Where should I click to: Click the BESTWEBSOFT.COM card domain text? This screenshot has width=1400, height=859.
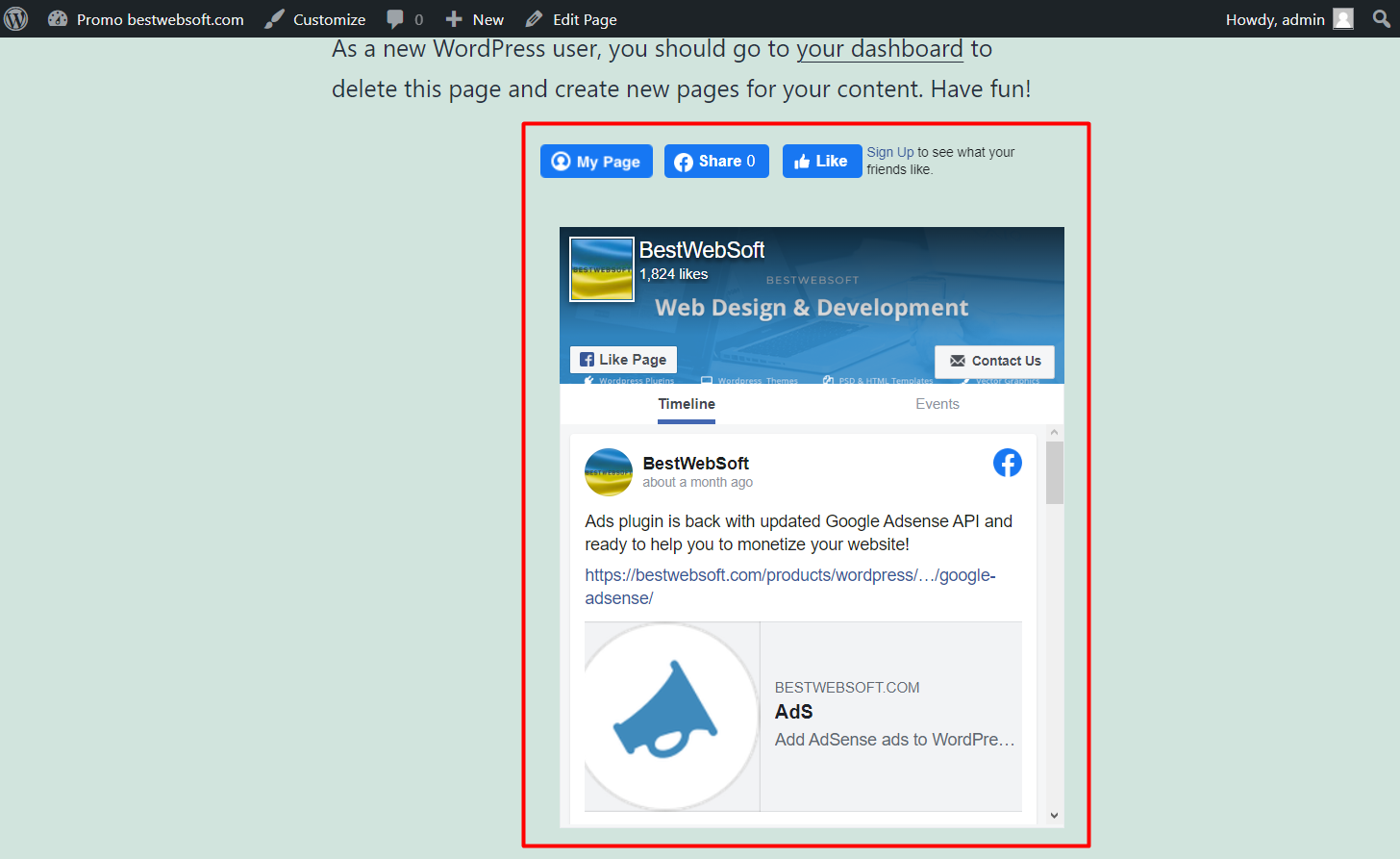[847, 688]
